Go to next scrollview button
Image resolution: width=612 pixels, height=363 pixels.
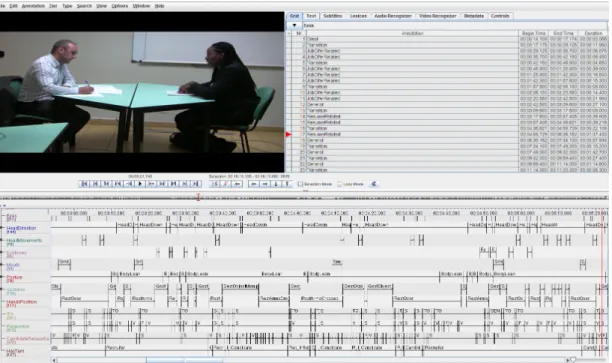click(185, 184)
